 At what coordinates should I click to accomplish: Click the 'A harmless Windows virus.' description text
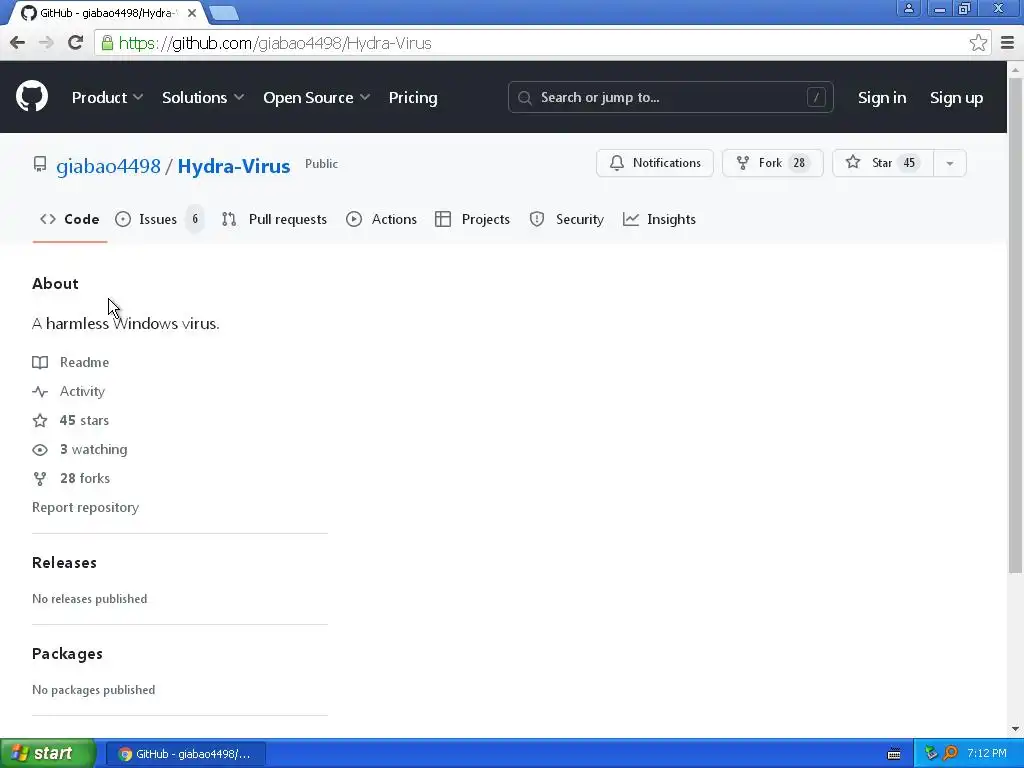point(125,323)
